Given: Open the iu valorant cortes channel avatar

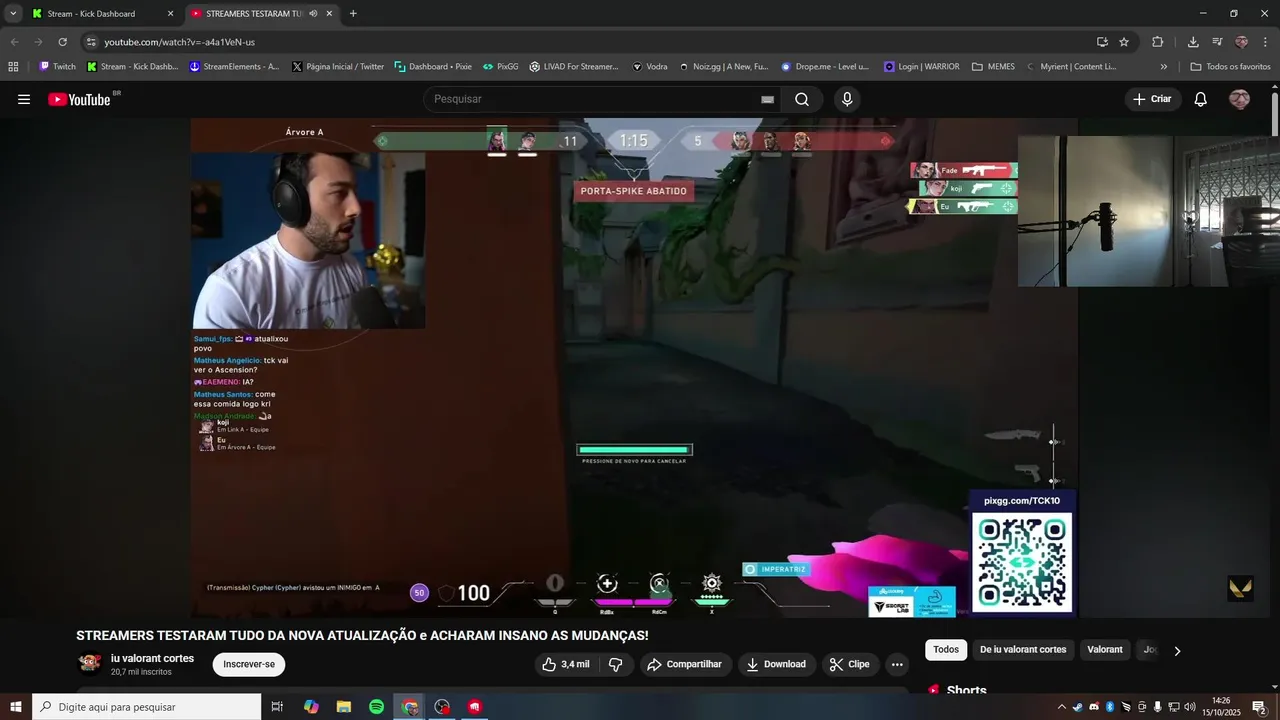Looking at the screenshot, I should (90, 664).
